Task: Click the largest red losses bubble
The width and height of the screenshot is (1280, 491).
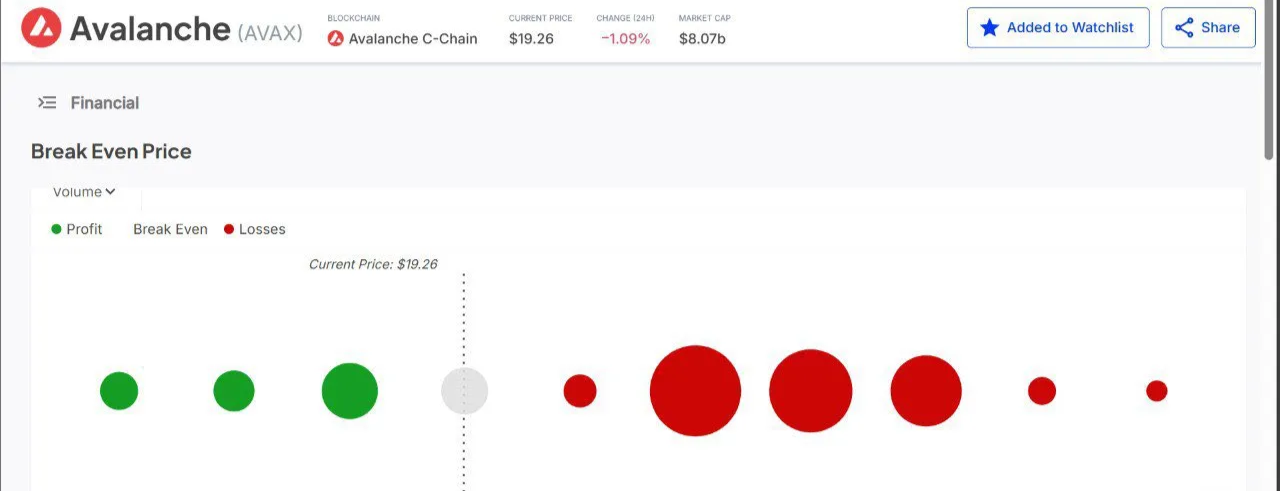Action: pyautogui.click(x=695, y=391)
